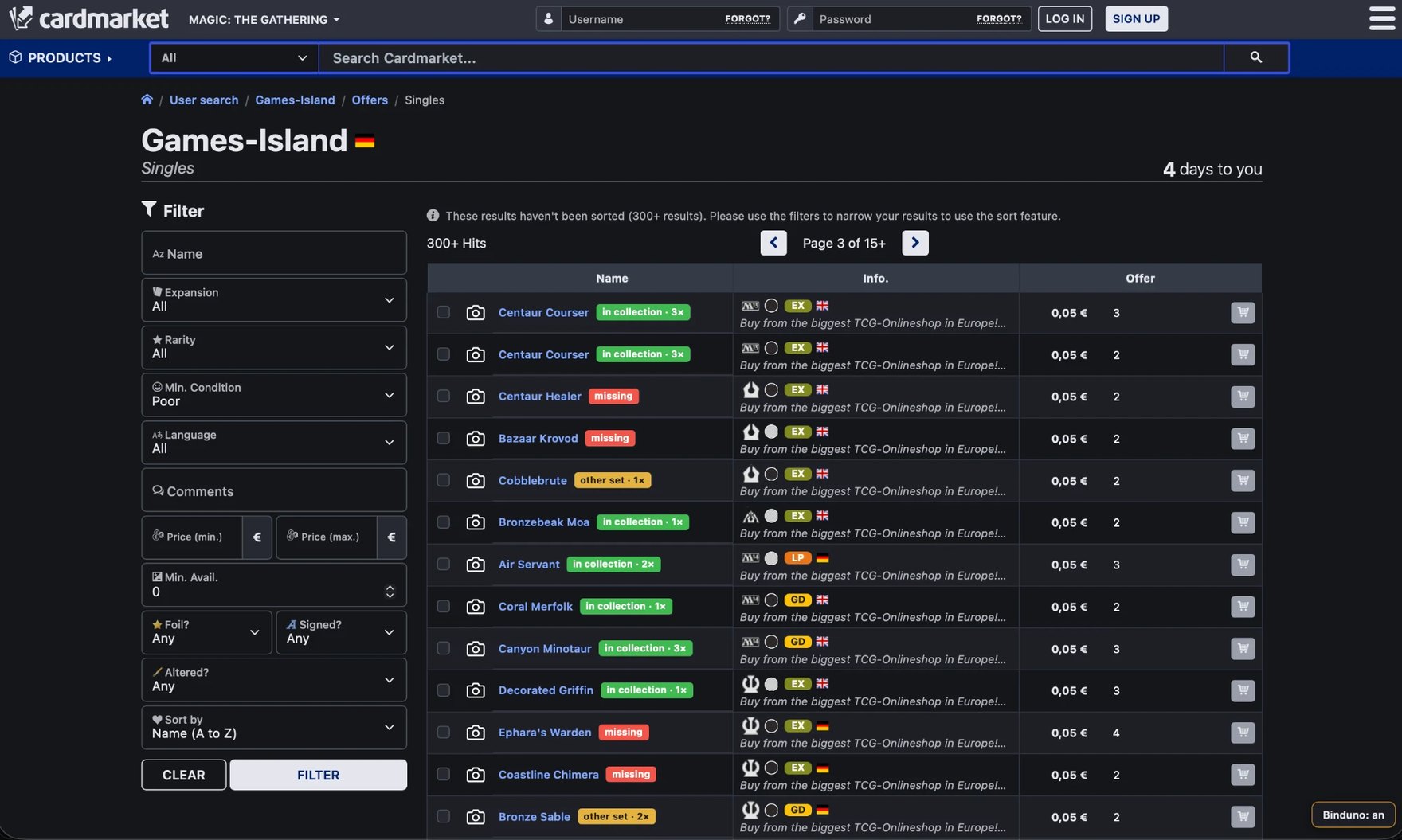
Task: Show card image for Bazaar Krovod
Action: tap(476, 439)
